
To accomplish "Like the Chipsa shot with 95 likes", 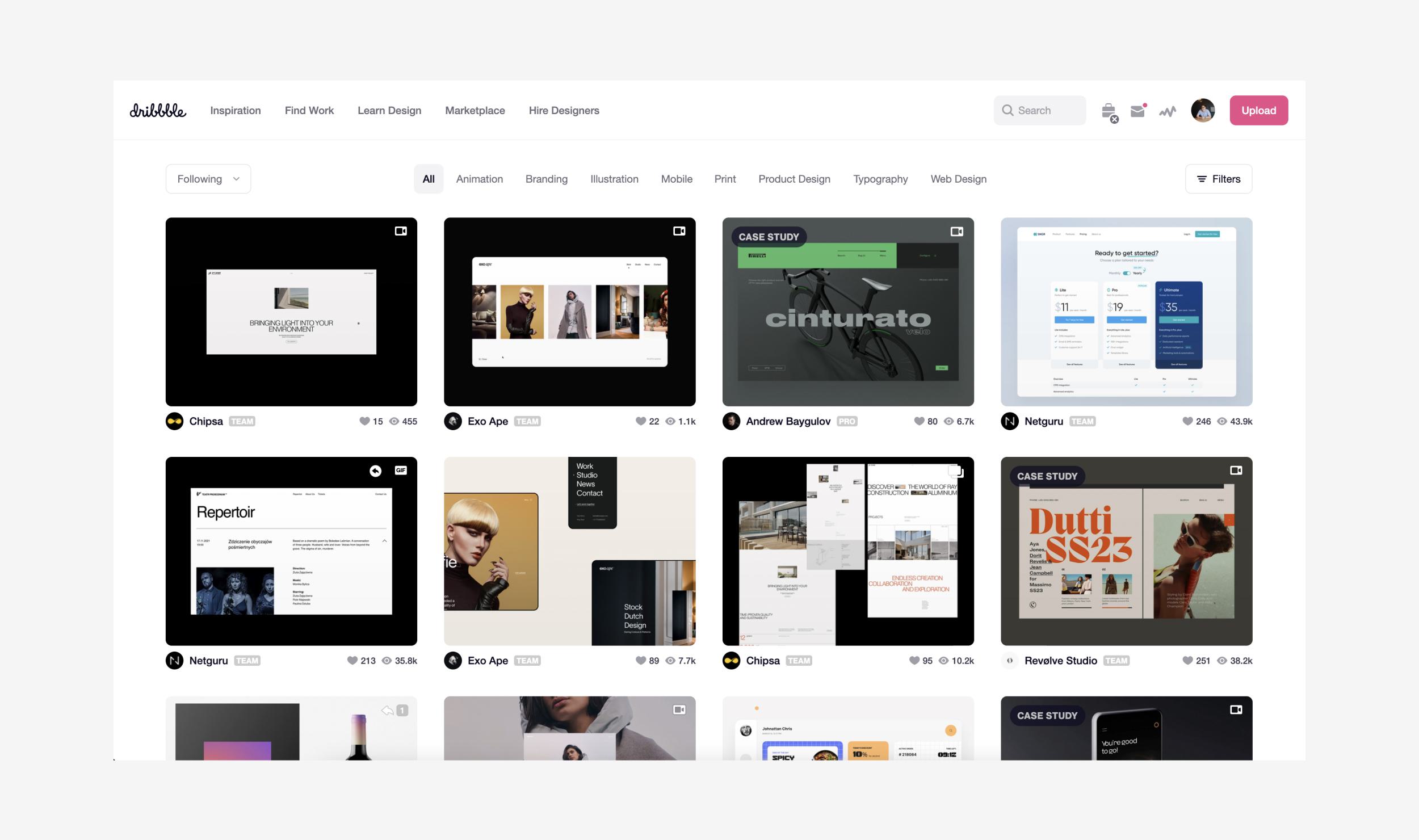I will [914, 661].
